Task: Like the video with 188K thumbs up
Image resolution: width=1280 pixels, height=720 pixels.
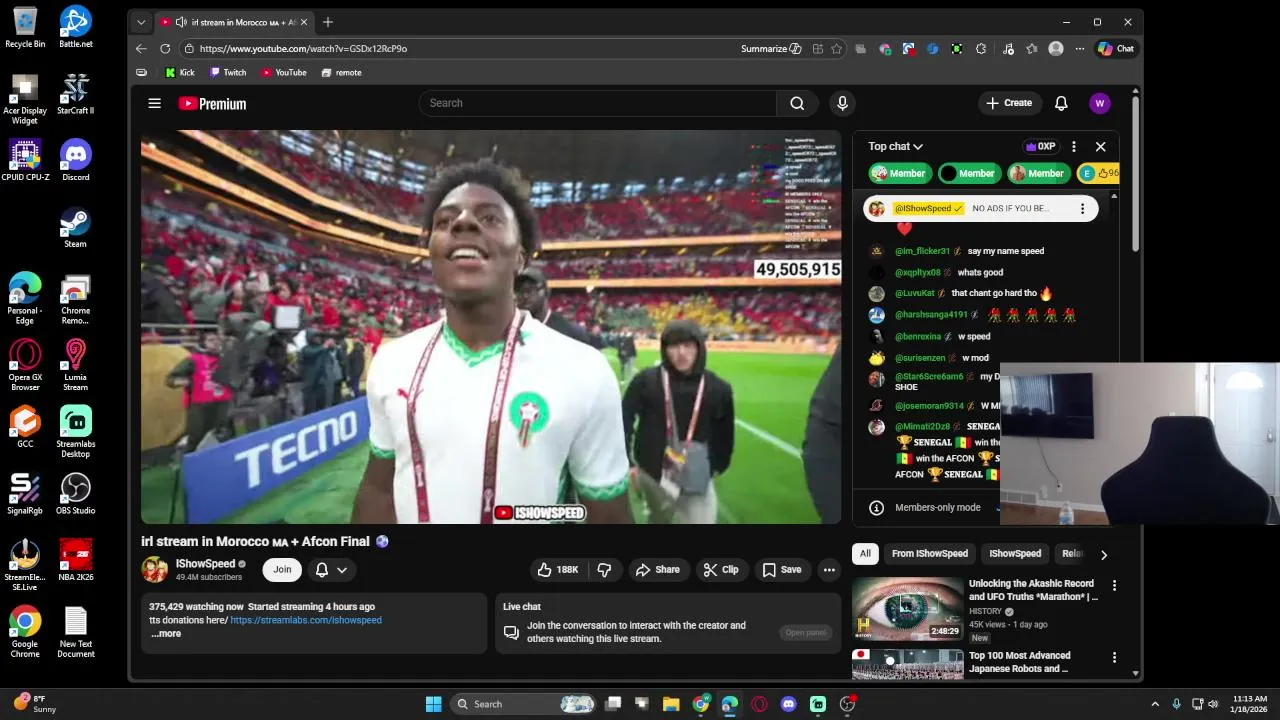Action: pyautogui.click(x=559, y=570)
